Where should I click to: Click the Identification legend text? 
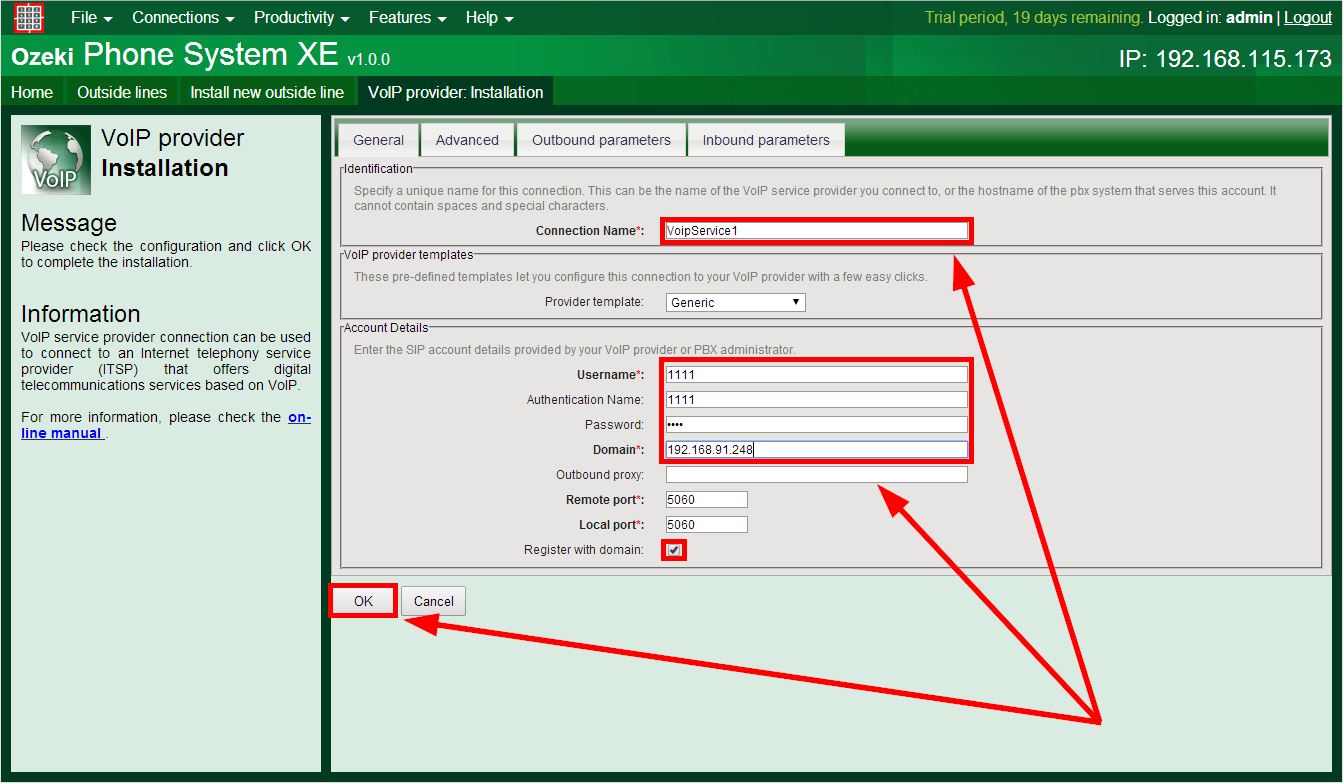(378, 169)
